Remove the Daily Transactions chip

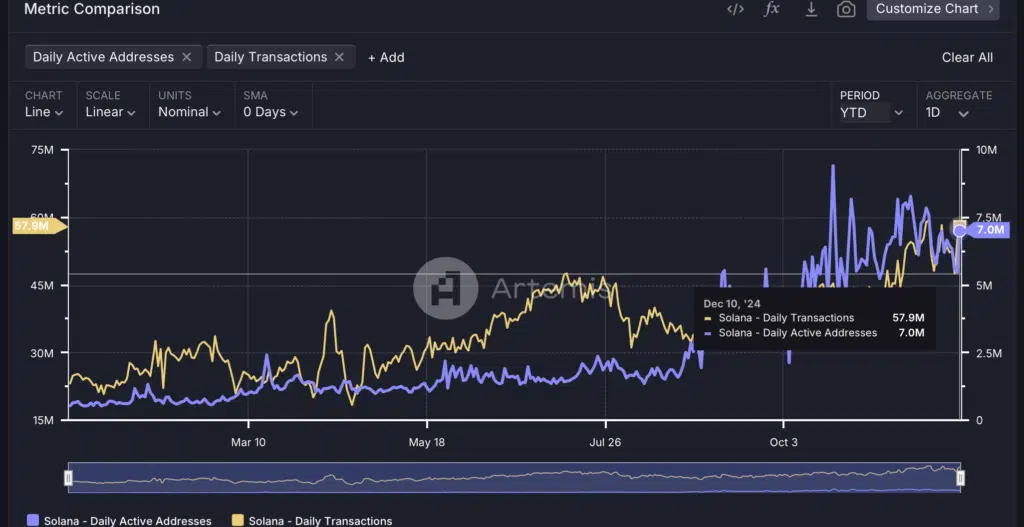[x=340, y=57]
